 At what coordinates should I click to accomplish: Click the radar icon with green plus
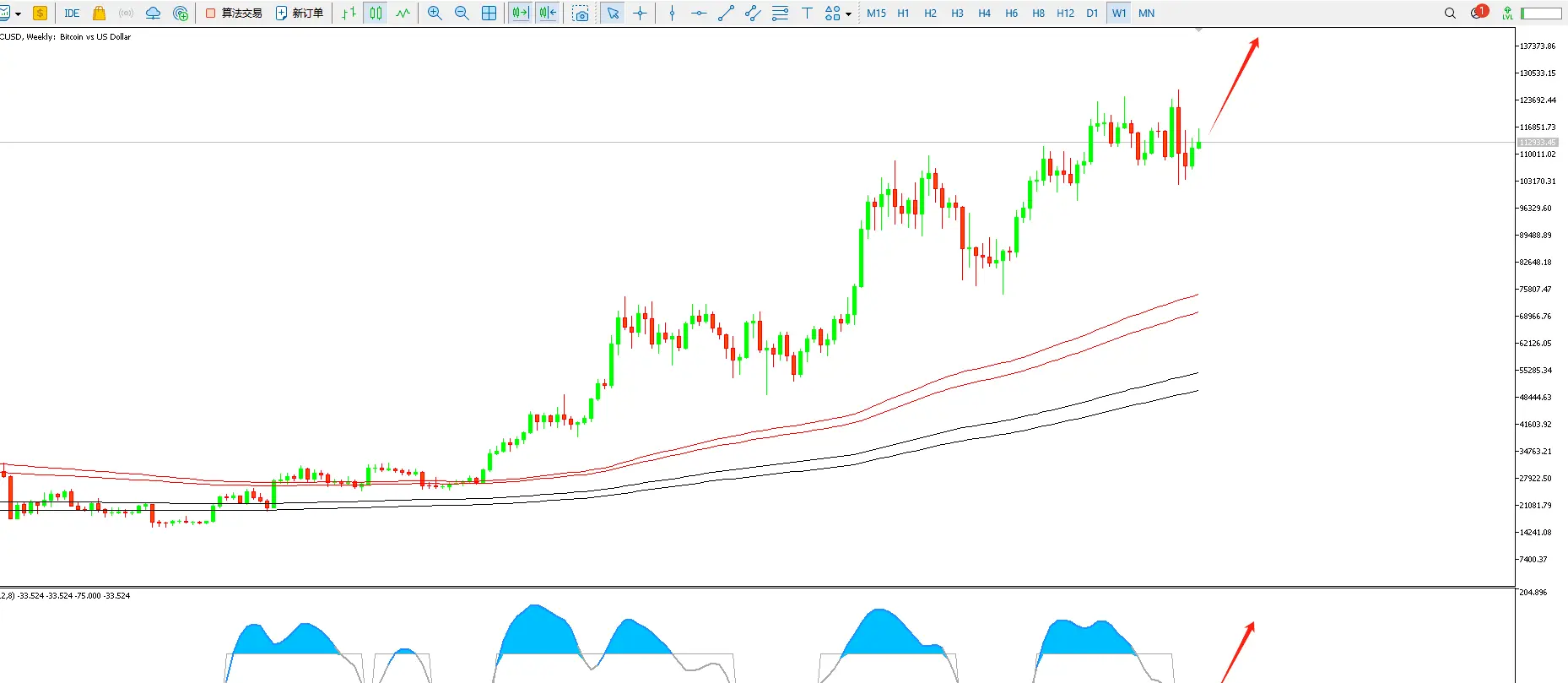click(x=180, y=13)
